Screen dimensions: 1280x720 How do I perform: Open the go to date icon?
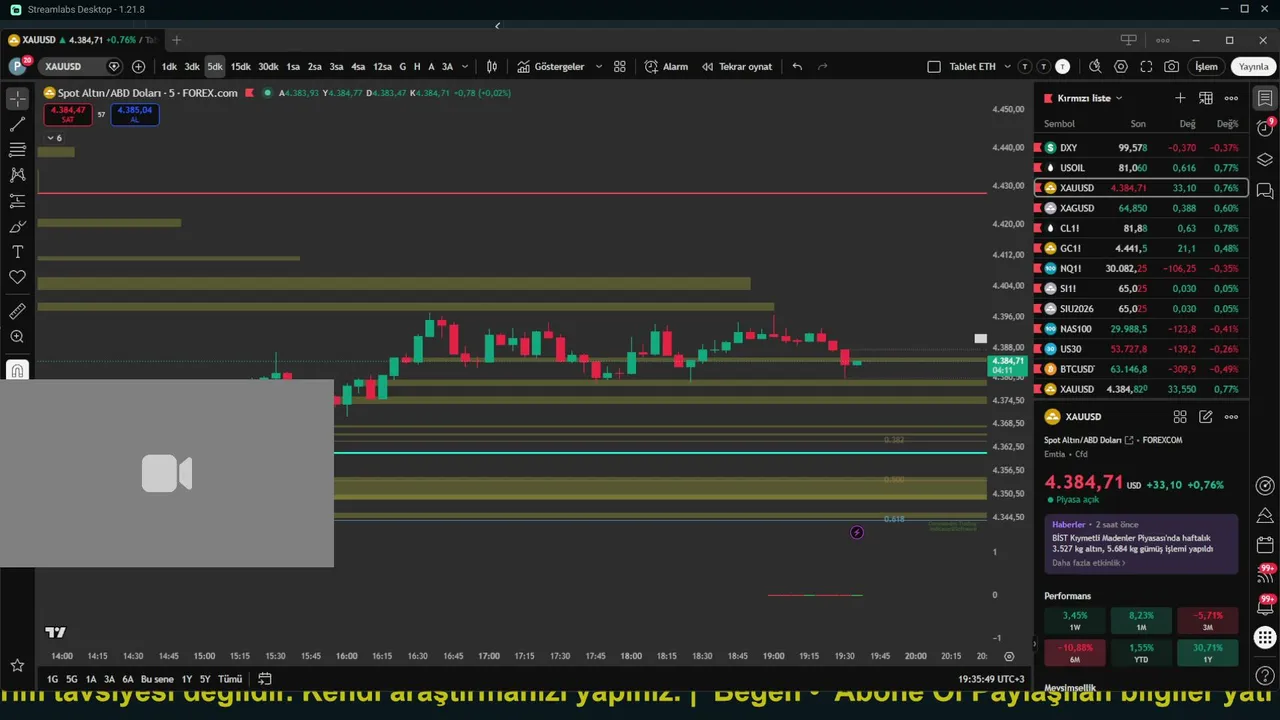pyautogui.click(x=265, y=679)
